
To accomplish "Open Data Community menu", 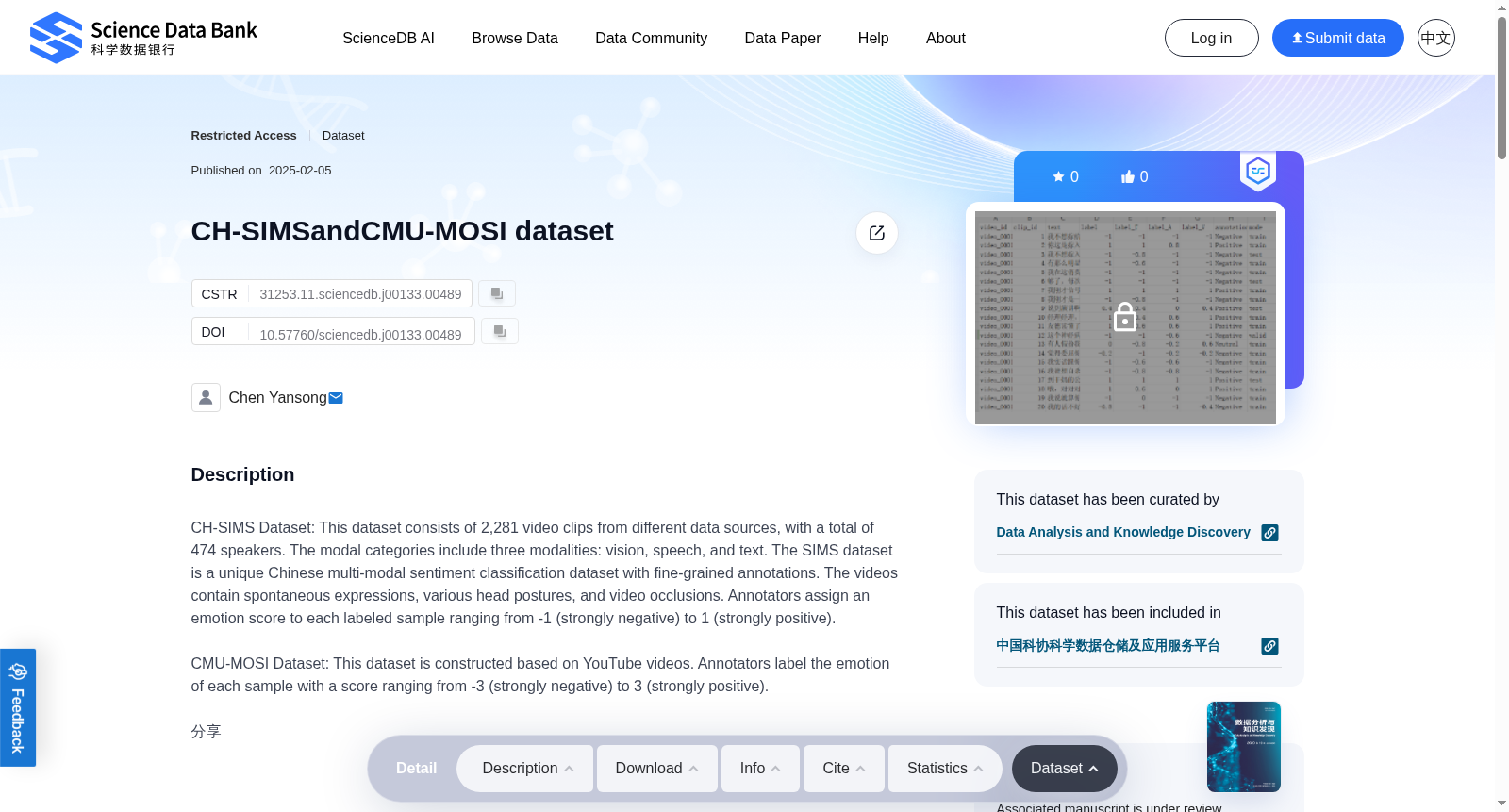I will (x=652, y=39).
